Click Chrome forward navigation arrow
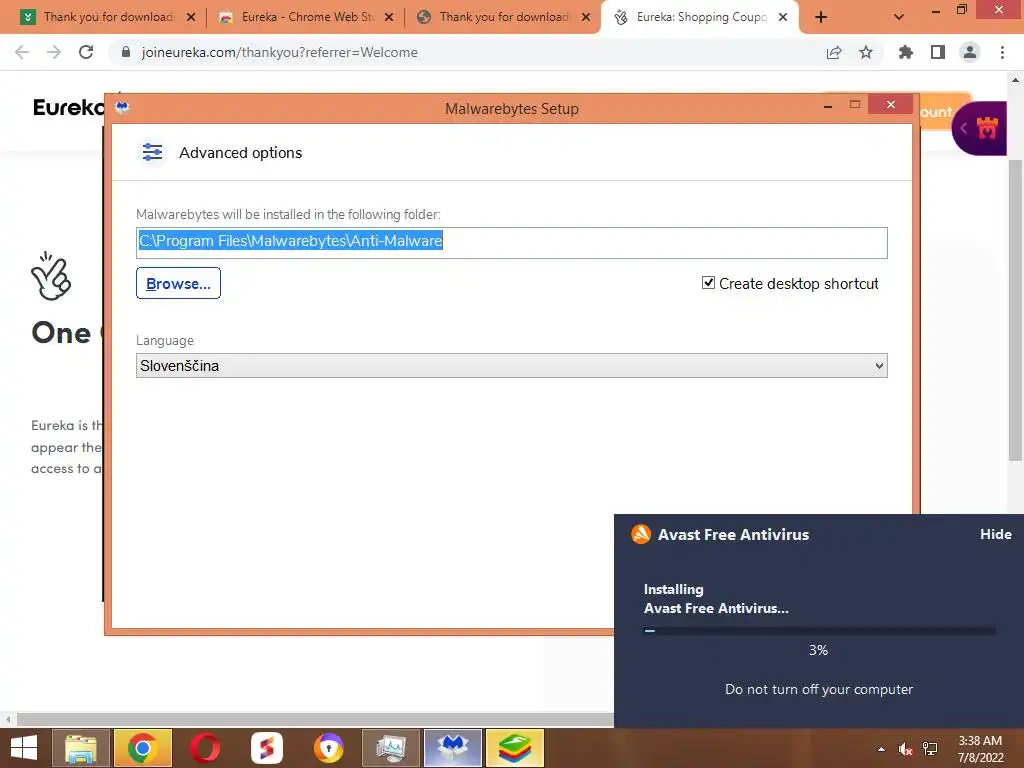 (x=54, y=52)
